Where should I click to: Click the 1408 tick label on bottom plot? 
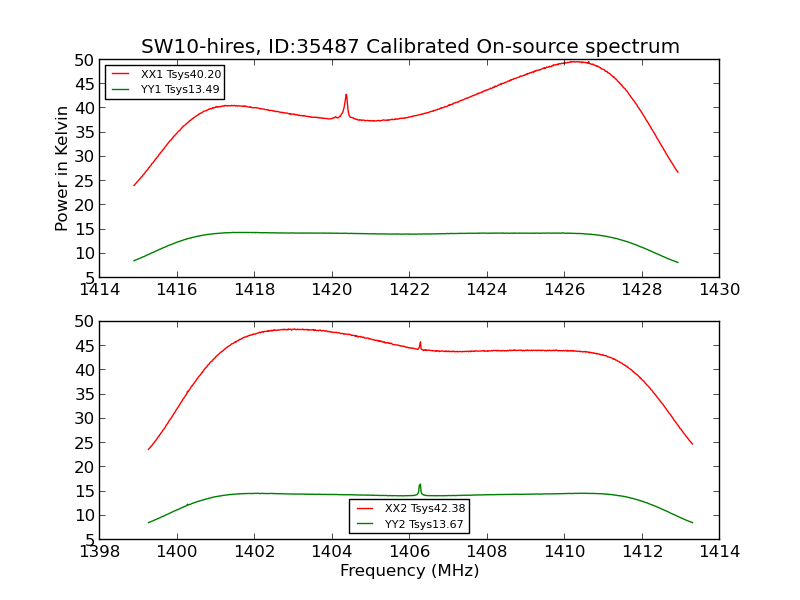(x=487, y=552)
